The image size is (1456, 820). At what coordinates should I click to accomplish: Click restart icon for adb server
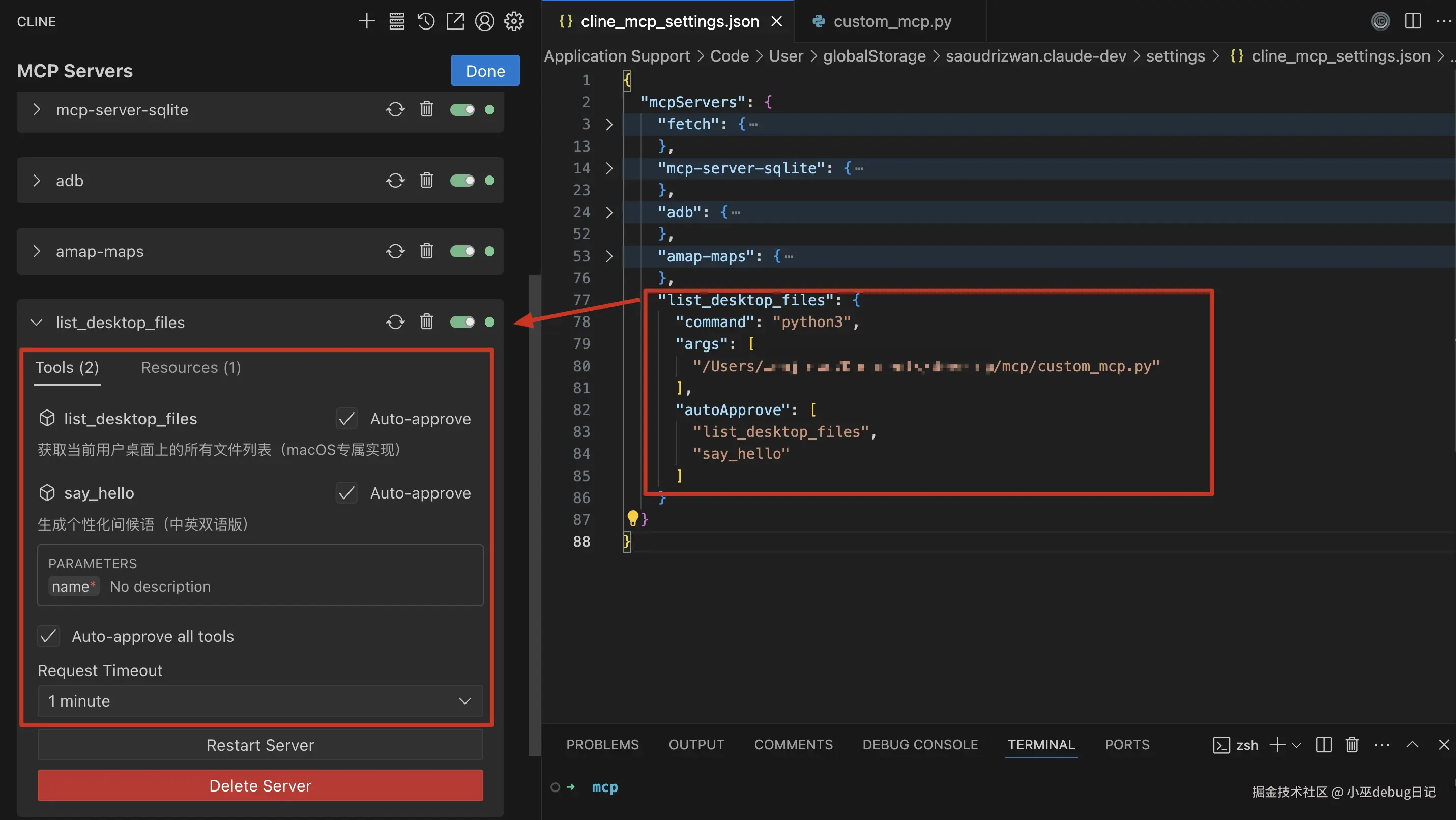[395, 181]
